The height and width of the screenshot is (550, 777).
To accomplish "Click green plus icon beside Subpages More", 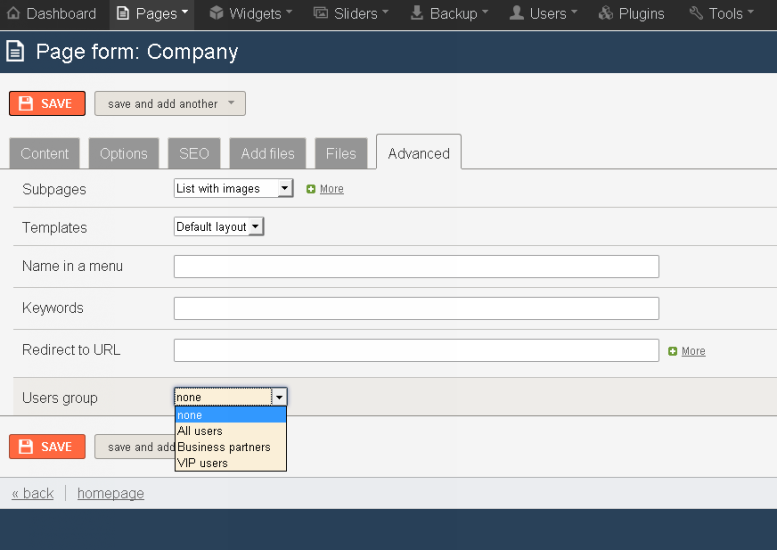I will click(311, 189).
